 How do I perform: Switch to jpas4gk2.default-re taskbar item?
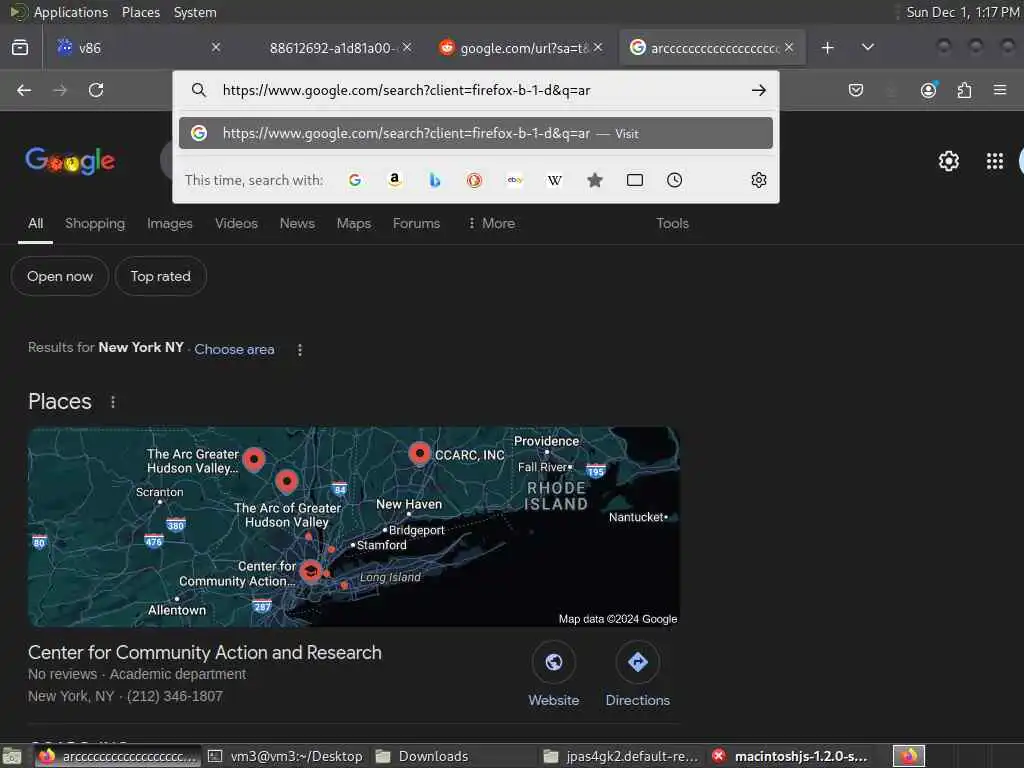pyautogui.click(x=621, y=756)
